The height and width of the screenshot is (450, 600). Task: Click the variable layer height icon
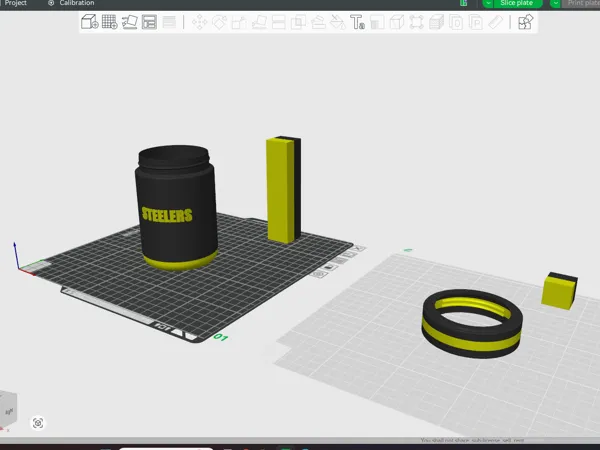coord(169,22)
